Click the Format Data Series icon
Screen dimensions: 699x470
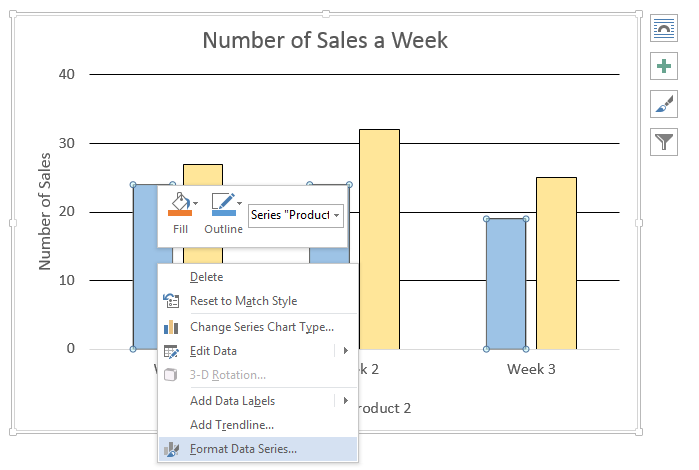coord(171,449)
